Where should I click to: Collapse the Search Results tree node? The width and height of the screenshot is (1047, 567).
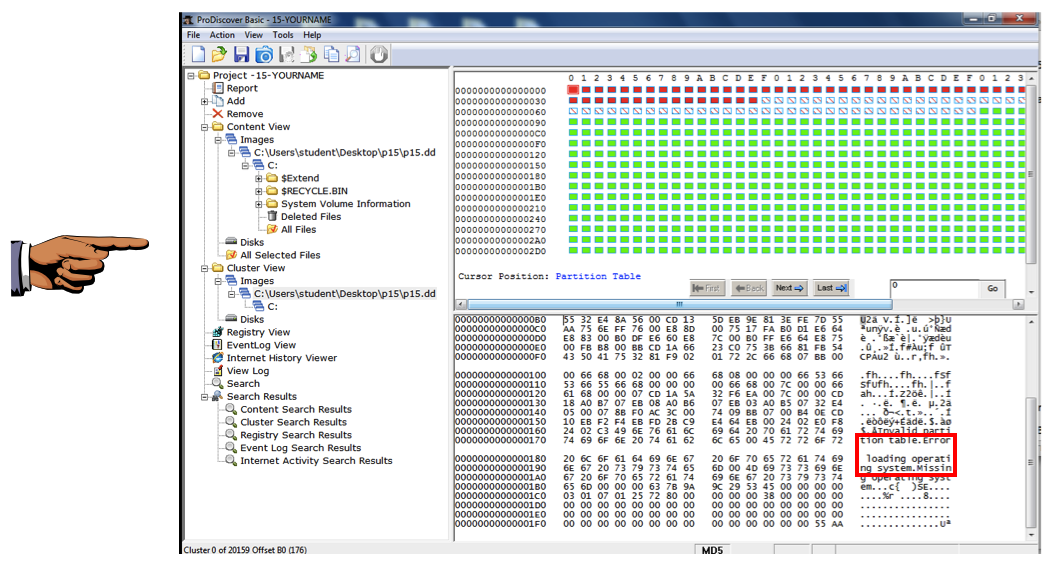click(205, 397)
